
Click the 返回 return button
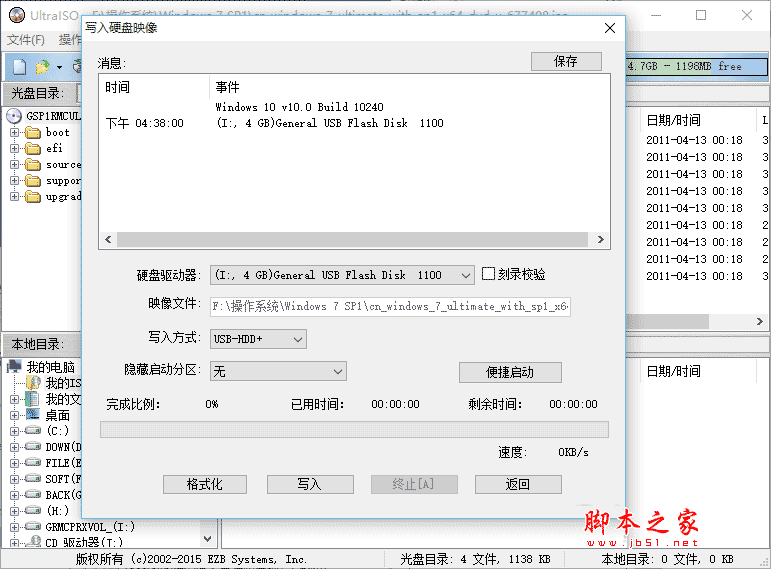518,484
